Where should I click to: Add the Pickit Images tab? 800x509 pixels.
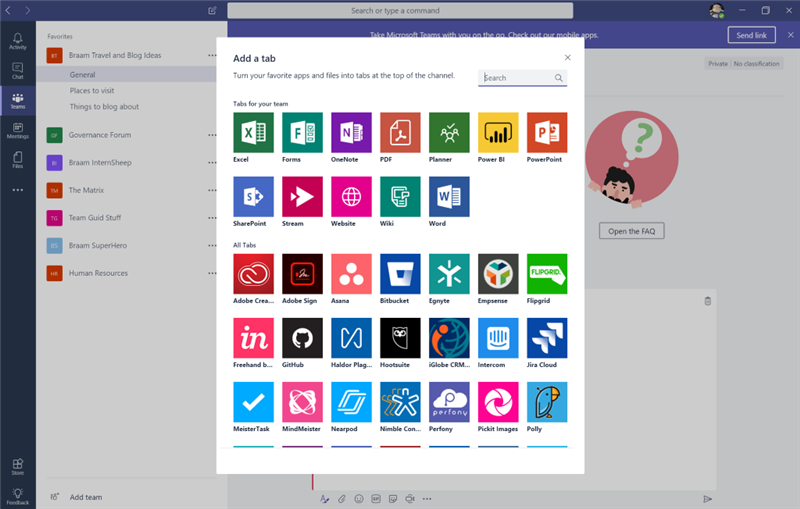pyautogui.click(x=498, y=402)
